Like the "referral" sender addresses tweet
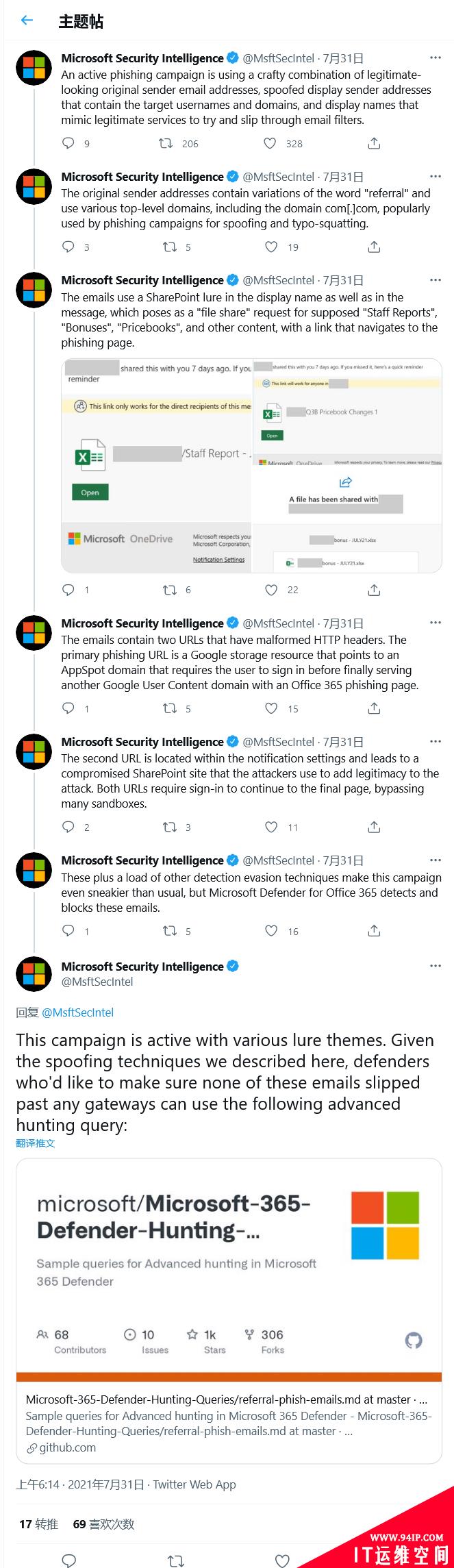Screen dimensions: 454x1568 click(271, 247)
